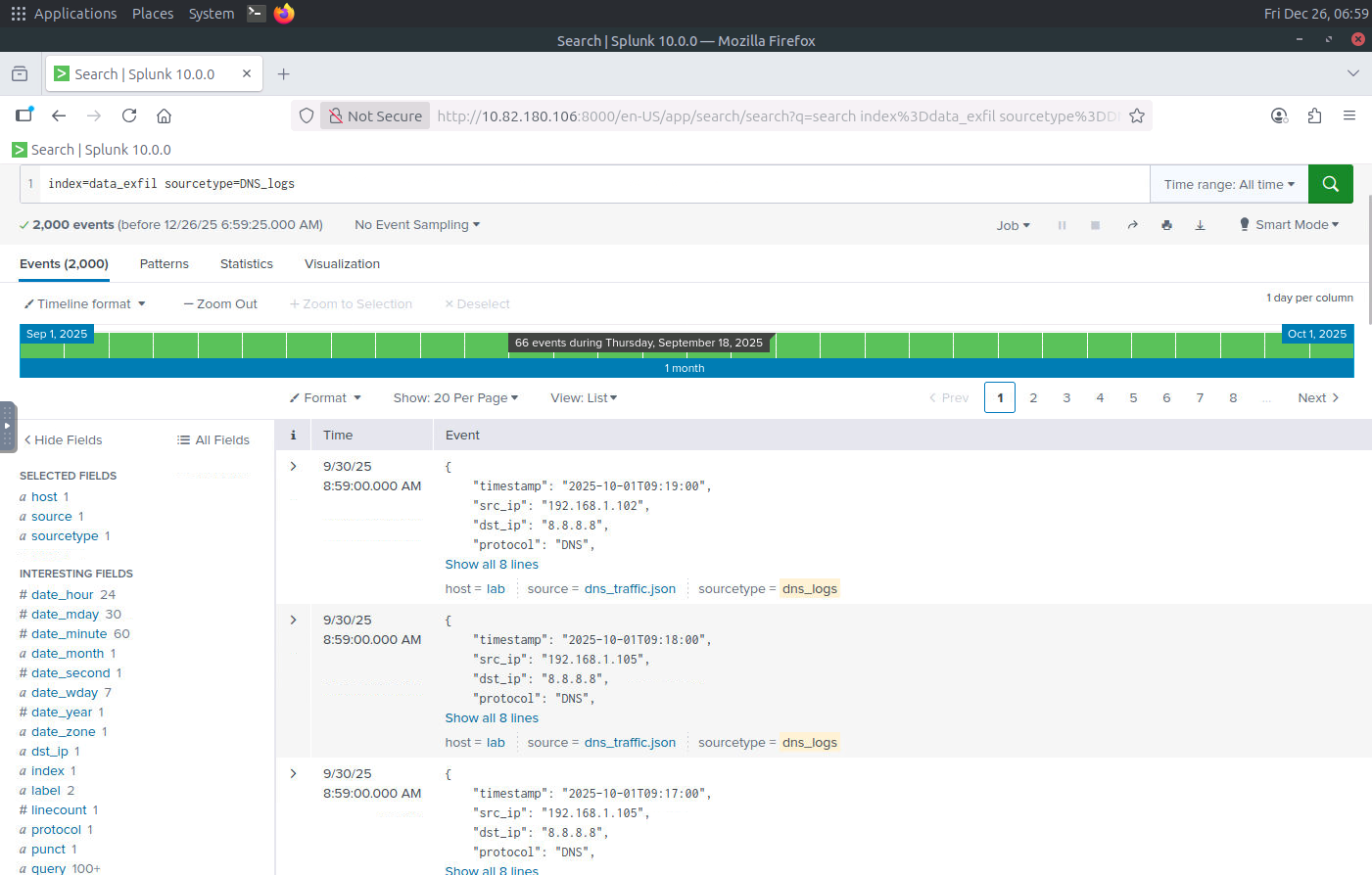
Task: Expand the first event row chevron
Action: tap(293, 467)
